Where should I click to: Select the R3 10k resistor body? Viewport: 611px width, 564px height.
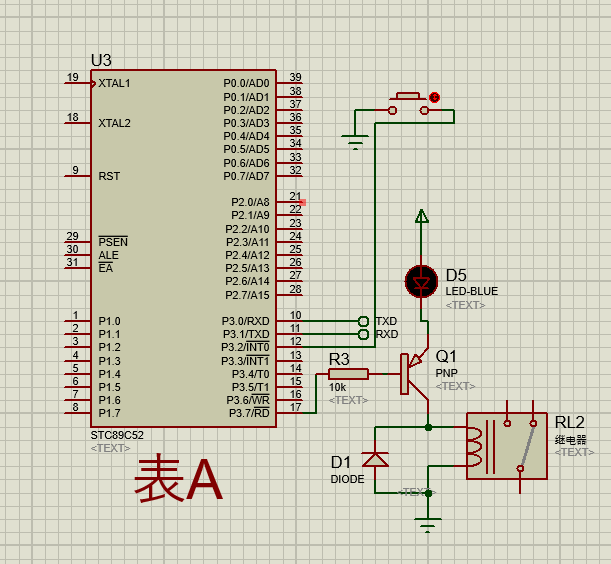point(348,374)
